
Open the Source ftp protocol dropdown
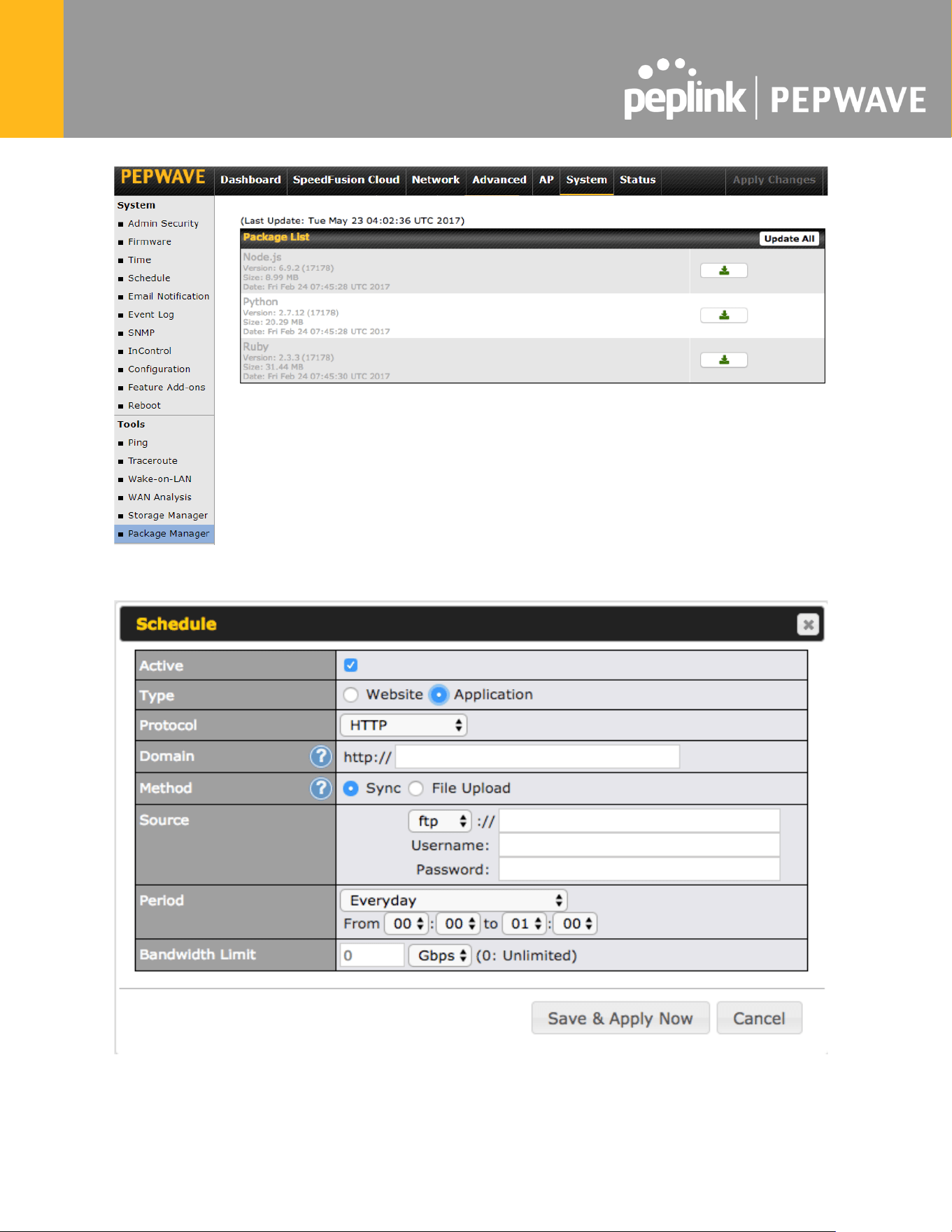coord(440,821)
